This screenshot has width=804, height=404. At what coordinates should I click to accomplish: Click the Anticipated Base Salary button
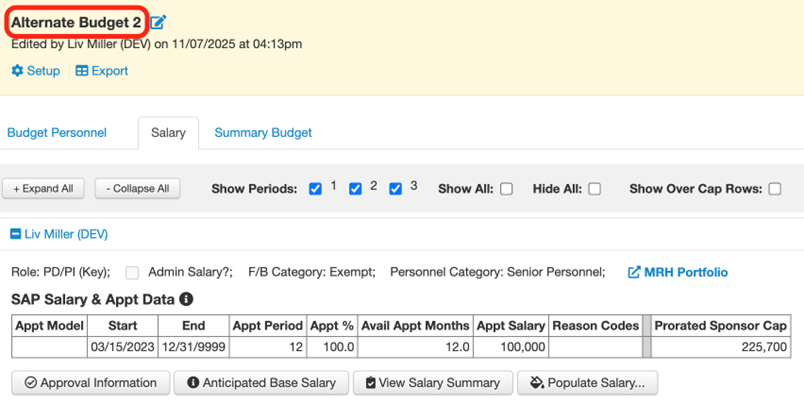tap(262, 382)
